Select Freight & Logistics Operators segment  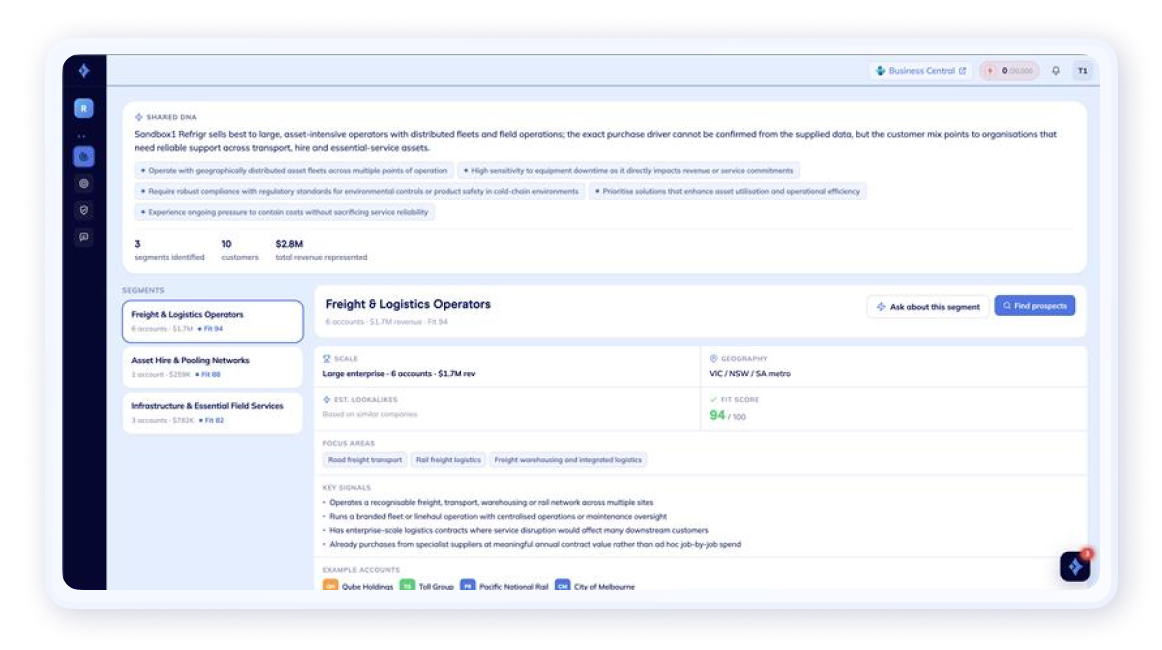[213, 321]
